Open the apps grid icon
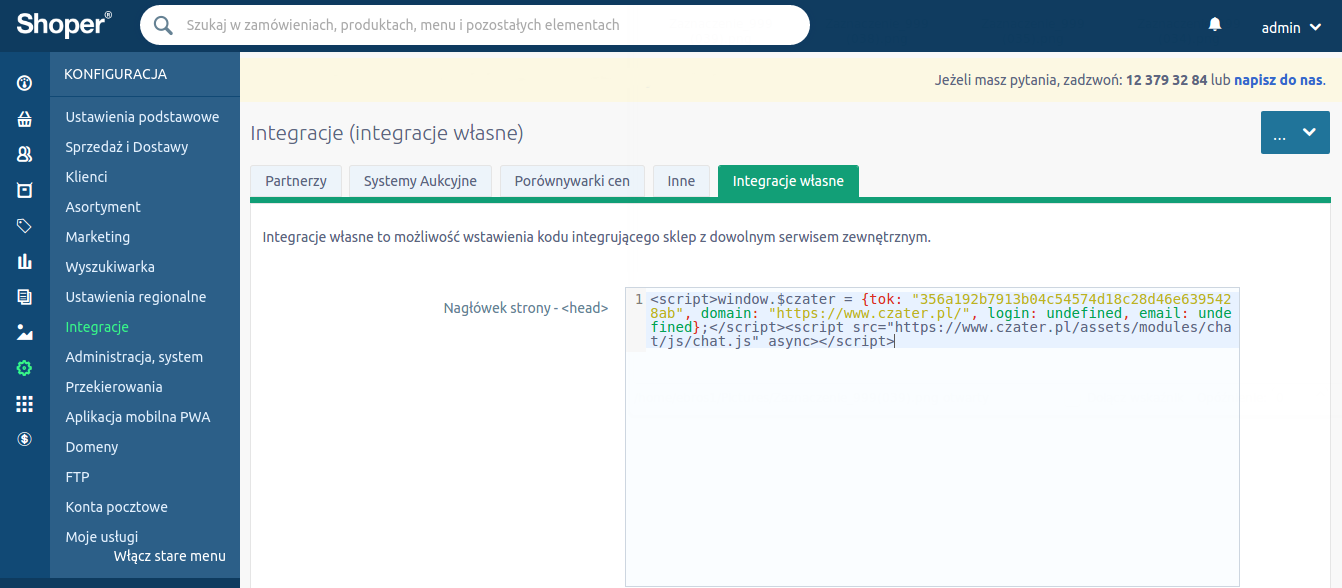Screen dimensions: 1342x588 [25, 404]
